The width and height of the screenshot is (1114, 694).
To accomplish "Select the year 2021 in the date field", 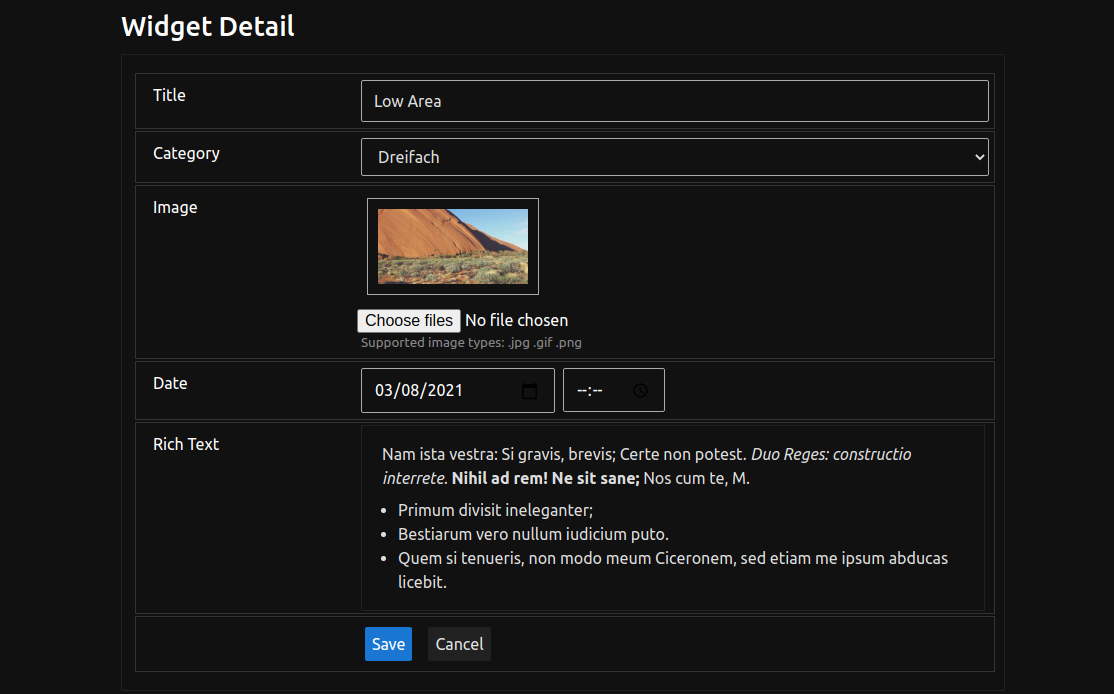I will point(445,391).
